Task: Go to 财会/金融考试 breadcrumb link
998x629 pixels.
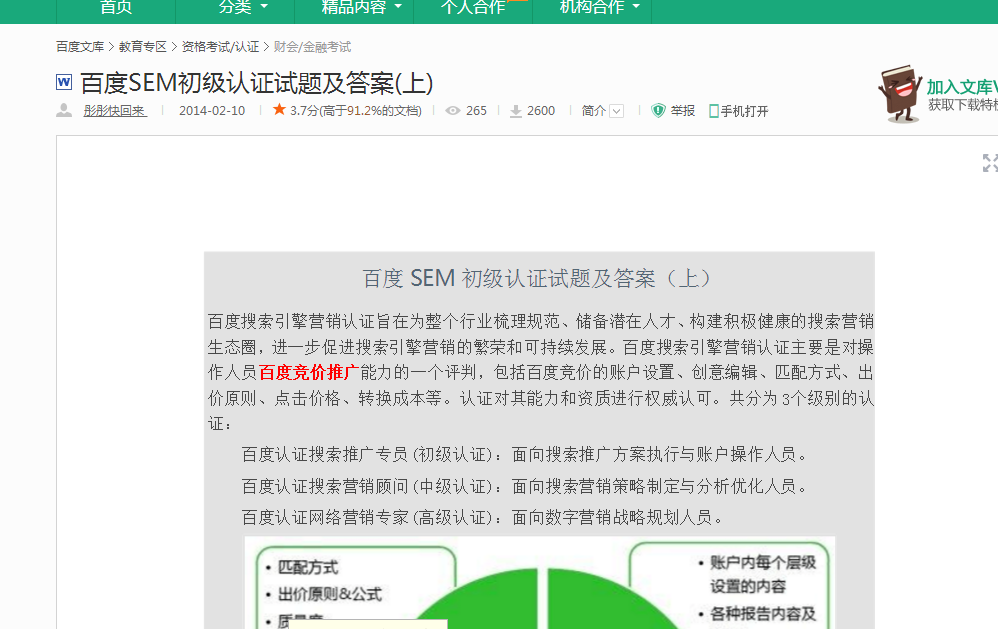Action: coord(312,46)
